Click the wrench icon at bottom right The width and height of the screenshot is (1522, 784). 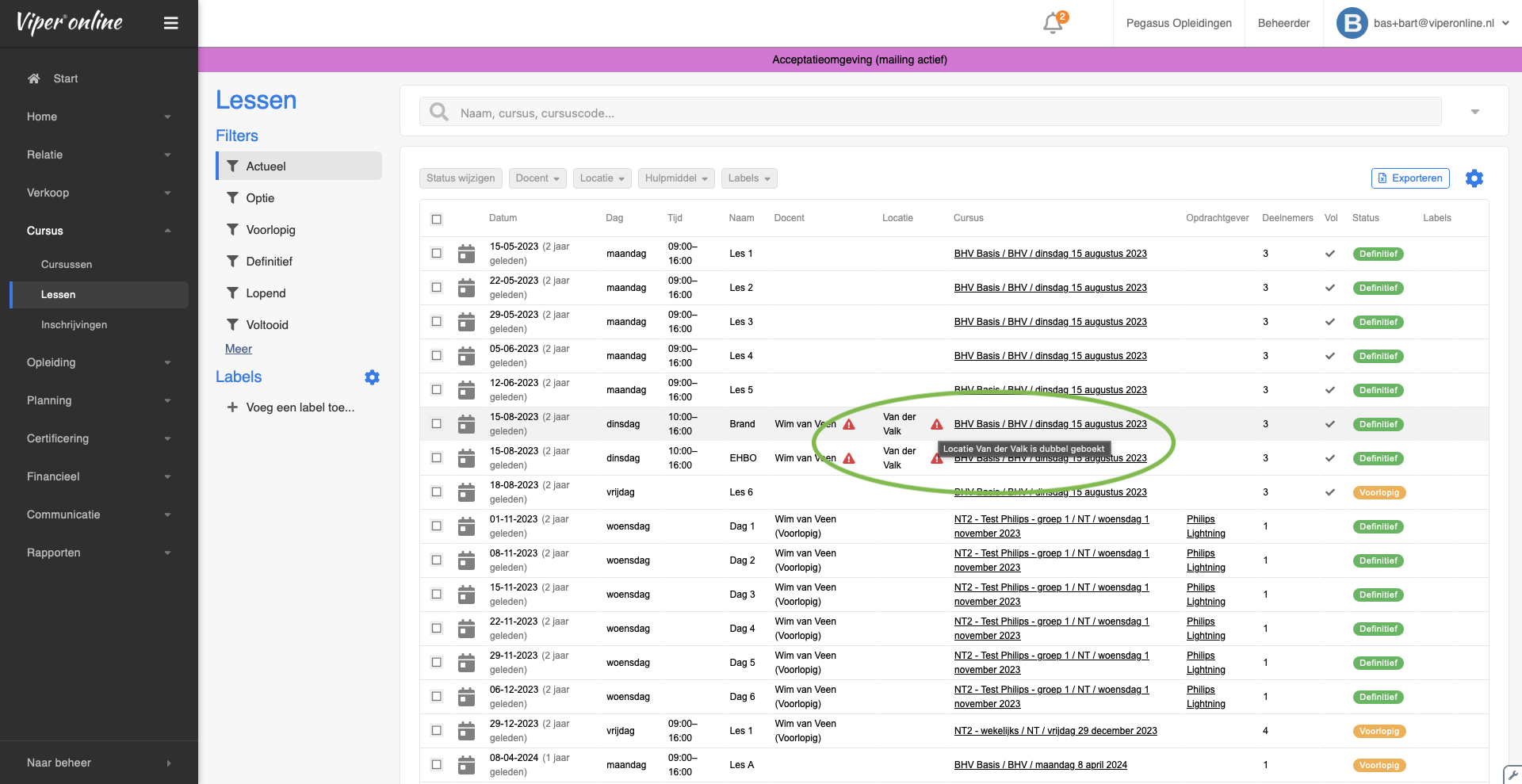coord(1512,774)
